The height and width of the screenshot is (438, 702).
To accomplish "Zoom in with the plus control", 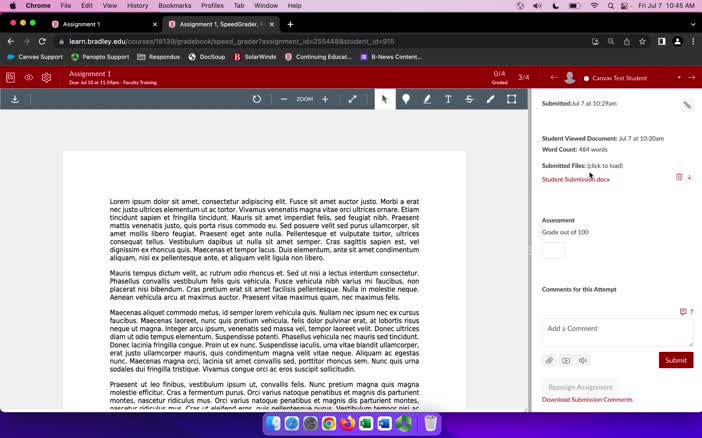I will [x=325, y=99].
